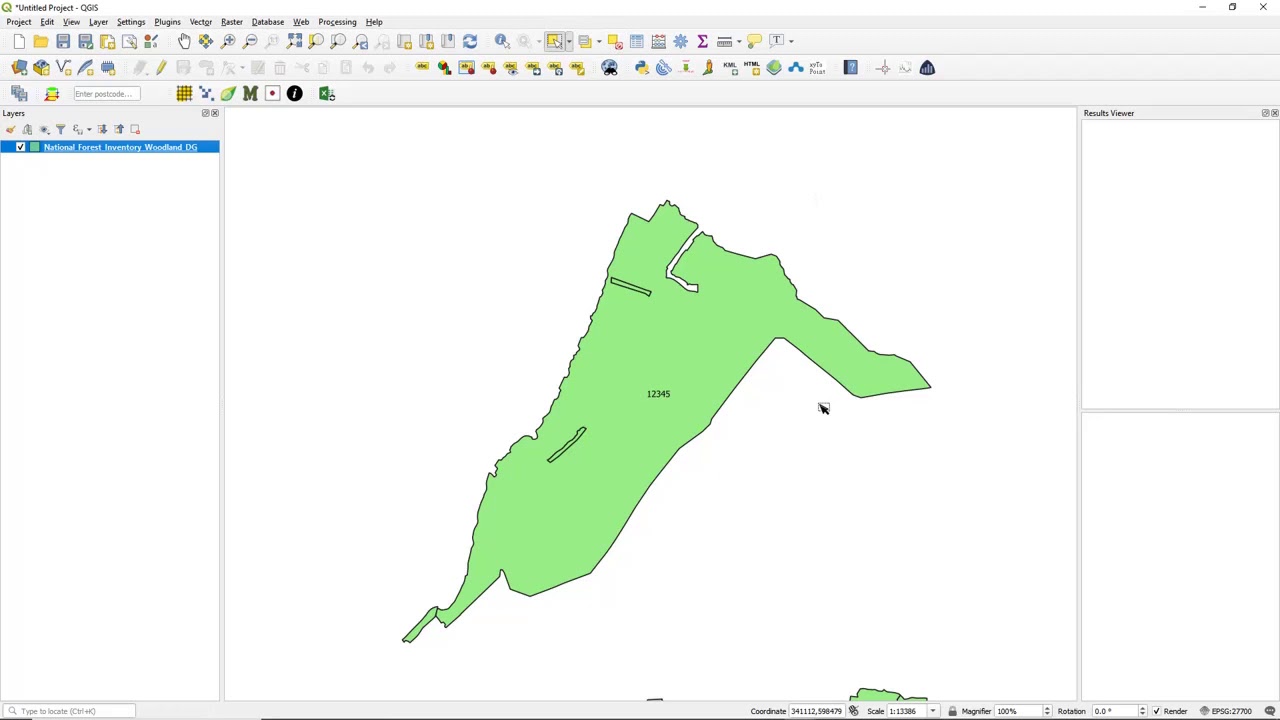This screenshot has height=720, width=1280.
Task: Open the Statistical Summary sigma tool
Action: point(702,41)
